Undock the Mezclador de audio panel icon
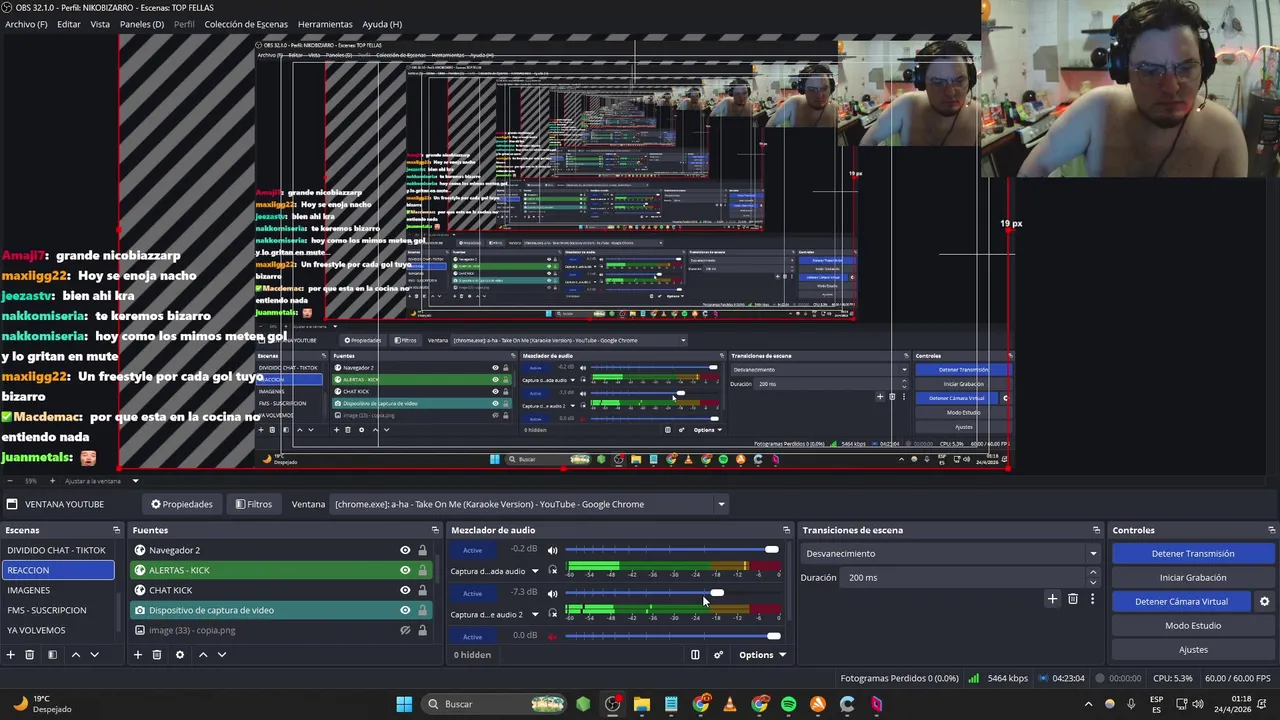1280x720 pixels. click(786, 530)
